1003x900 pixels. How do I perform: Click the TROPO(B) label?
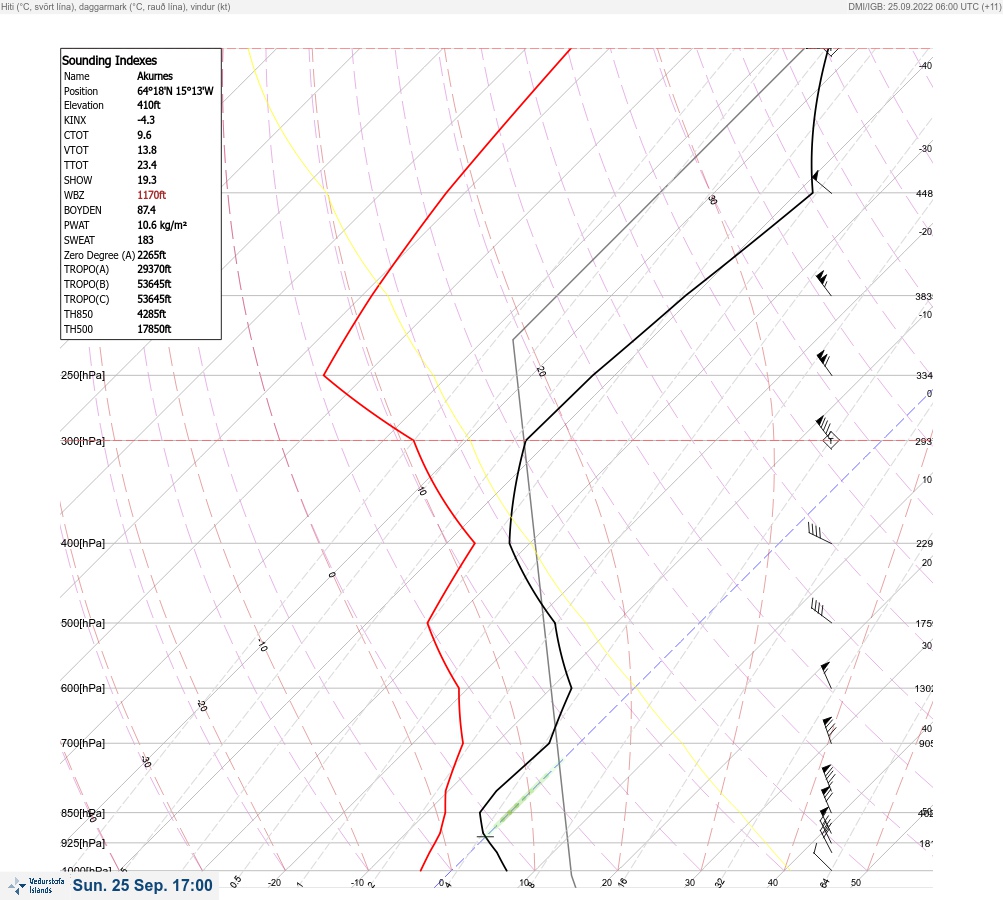86,284
